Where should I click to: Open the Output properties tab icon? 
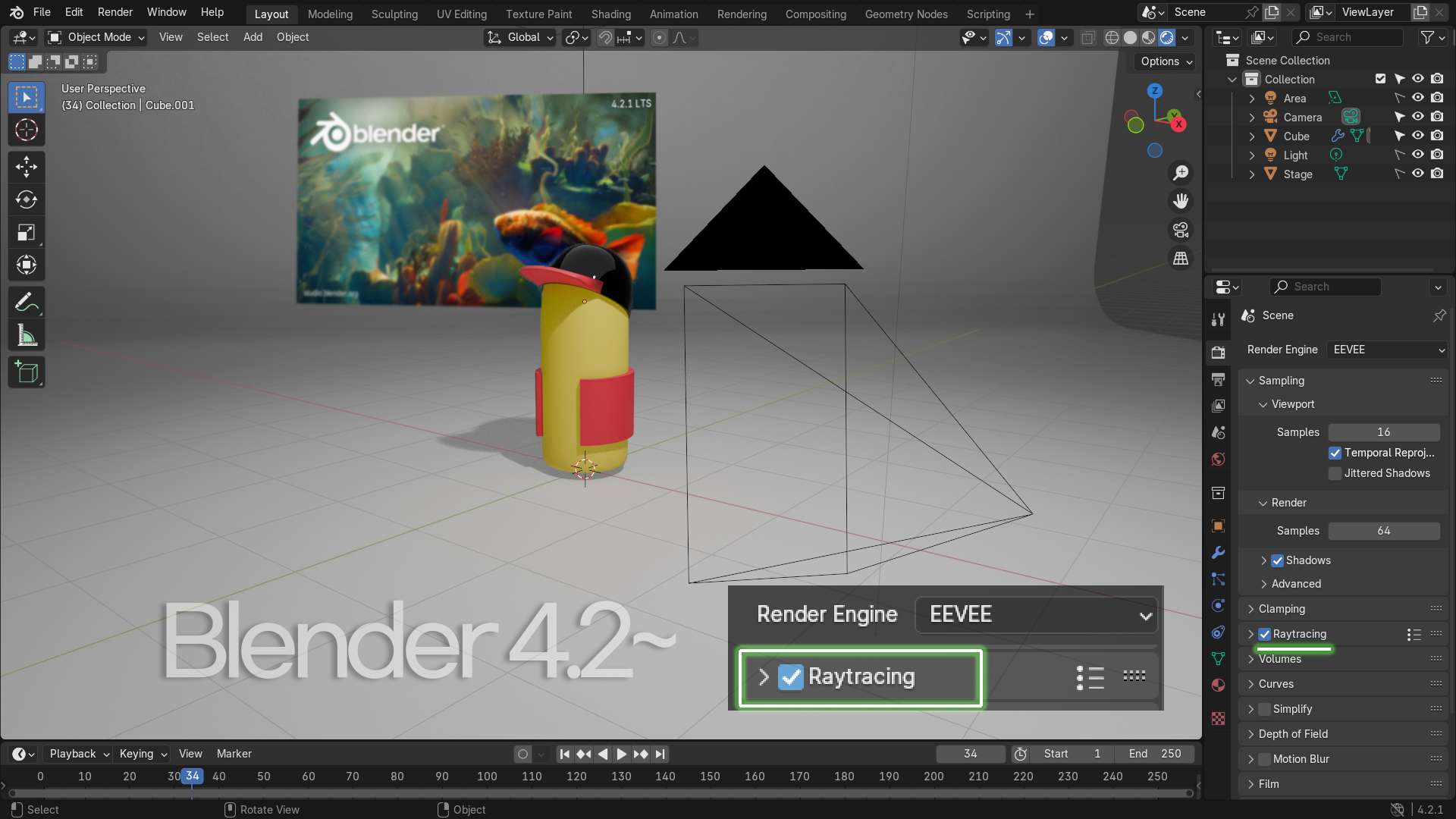(1218, 379)
